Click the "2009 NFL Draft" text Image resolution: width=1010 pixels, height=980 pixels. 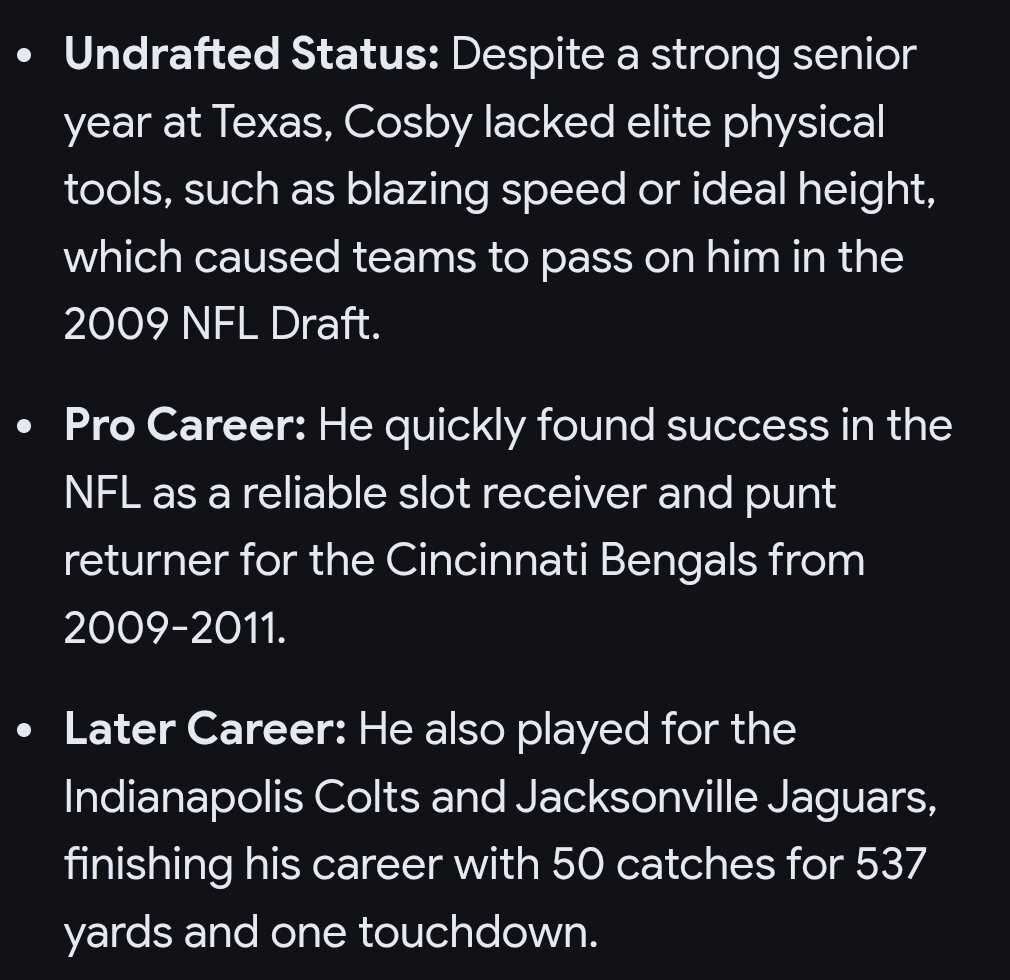pyautogui.click(x=220, y=326)
